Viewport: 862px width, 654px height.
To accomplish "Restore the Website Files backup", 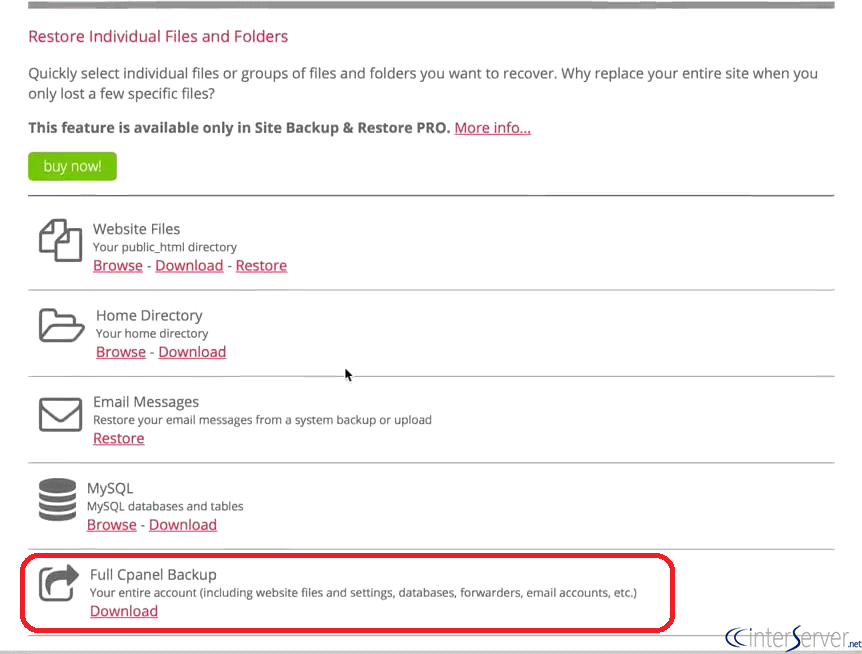I will tap(261, 266).
